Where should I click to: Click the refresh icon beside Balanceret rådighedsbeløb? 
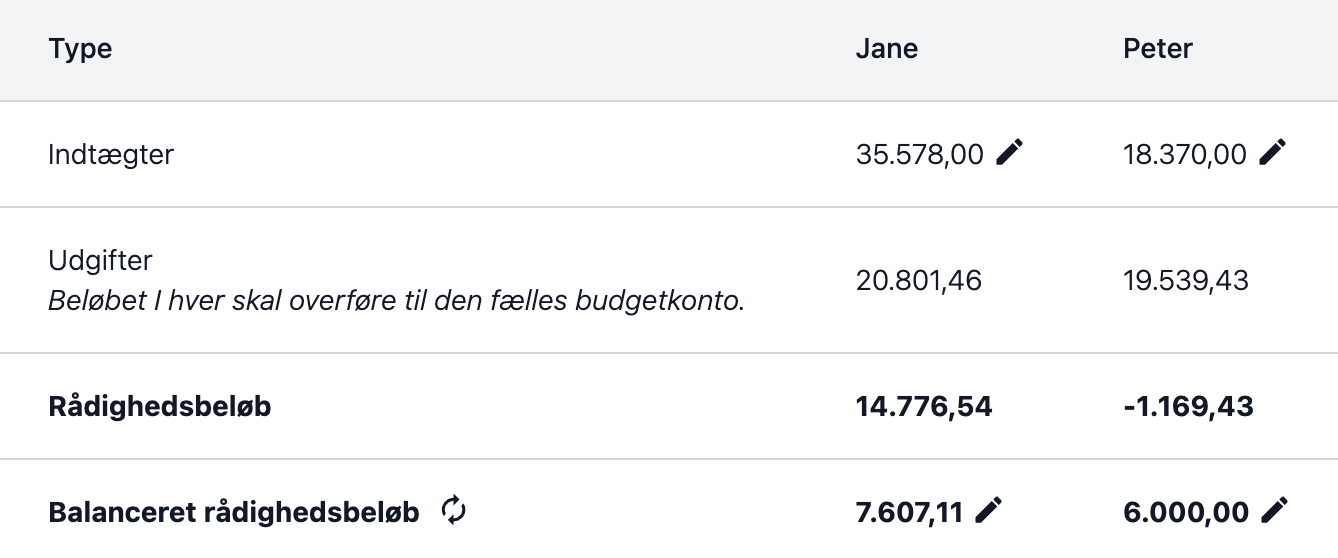pos(453,511)
